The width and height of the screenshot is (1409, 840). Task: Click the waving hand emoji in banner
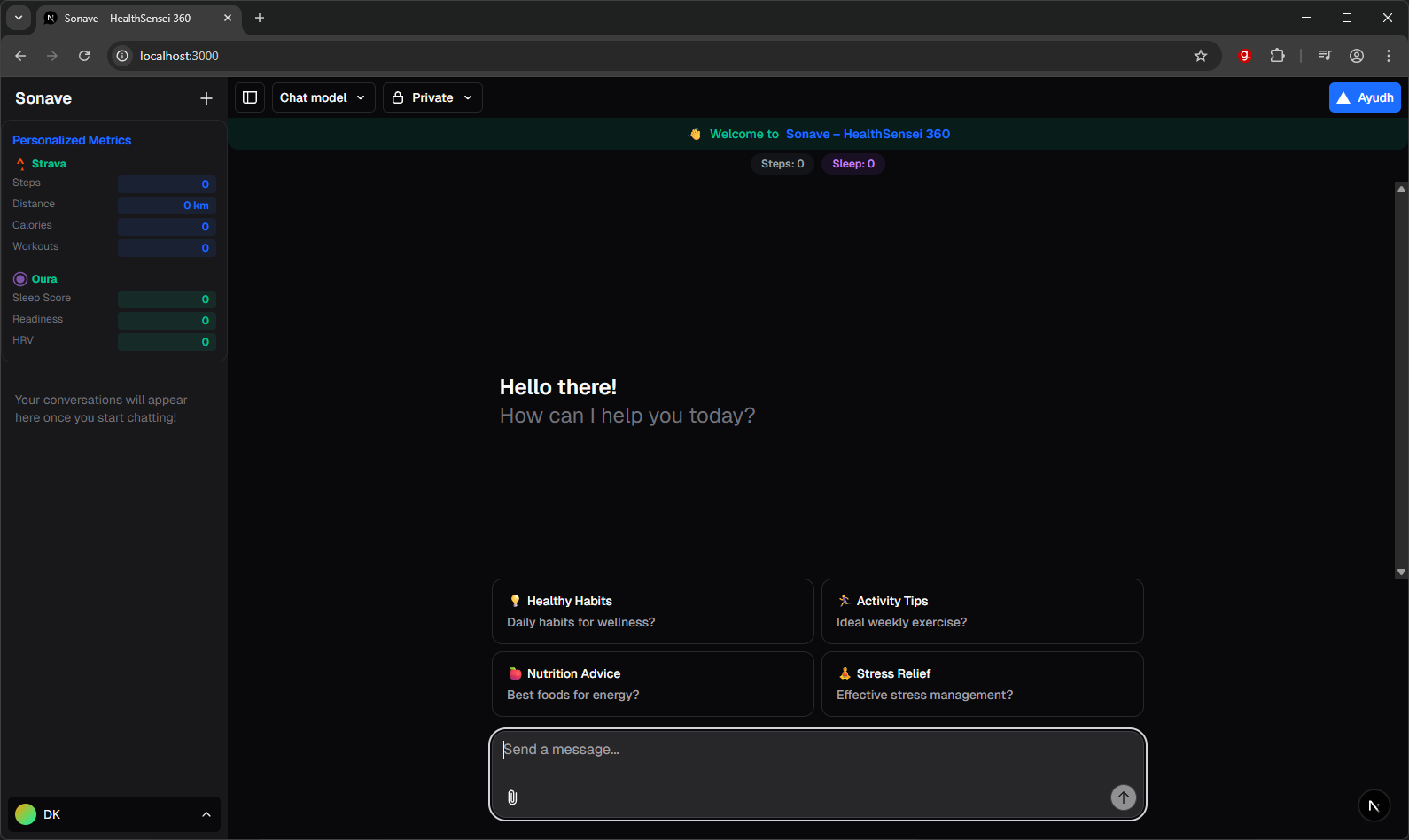(x=696, y=134)
